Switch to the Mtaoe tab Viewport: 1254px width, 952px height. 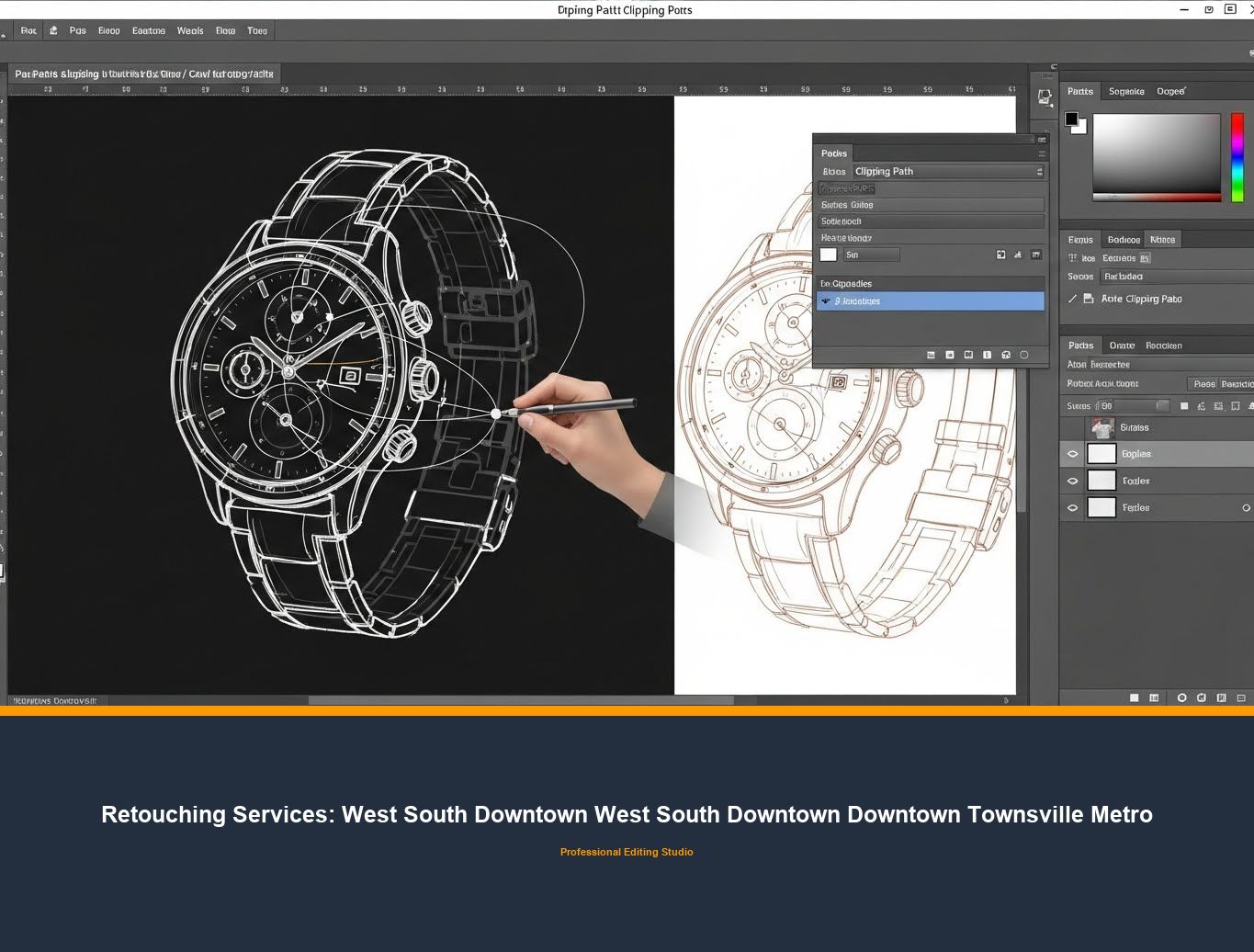coord(1162,239)
